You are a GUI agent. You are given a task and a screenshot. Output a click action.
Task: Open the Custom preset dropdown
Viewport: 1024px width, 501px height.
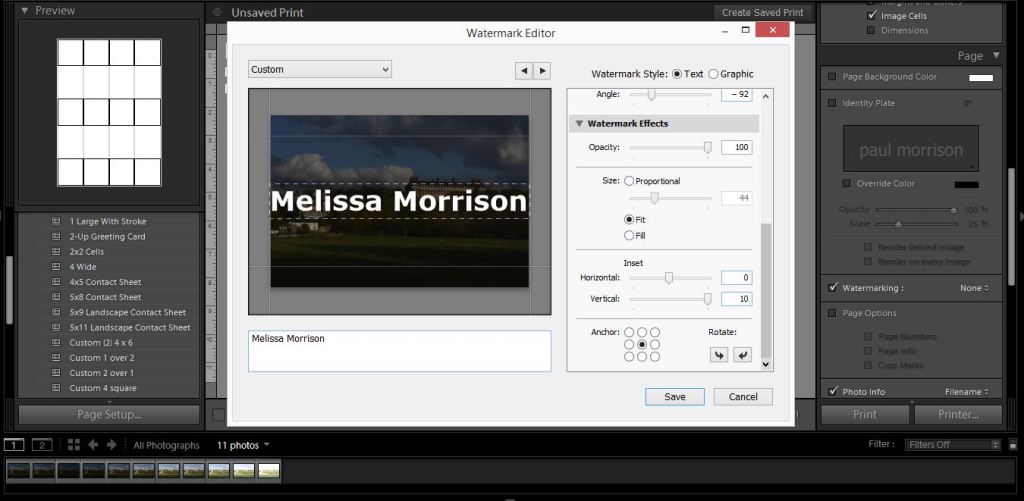click(320, 69)
